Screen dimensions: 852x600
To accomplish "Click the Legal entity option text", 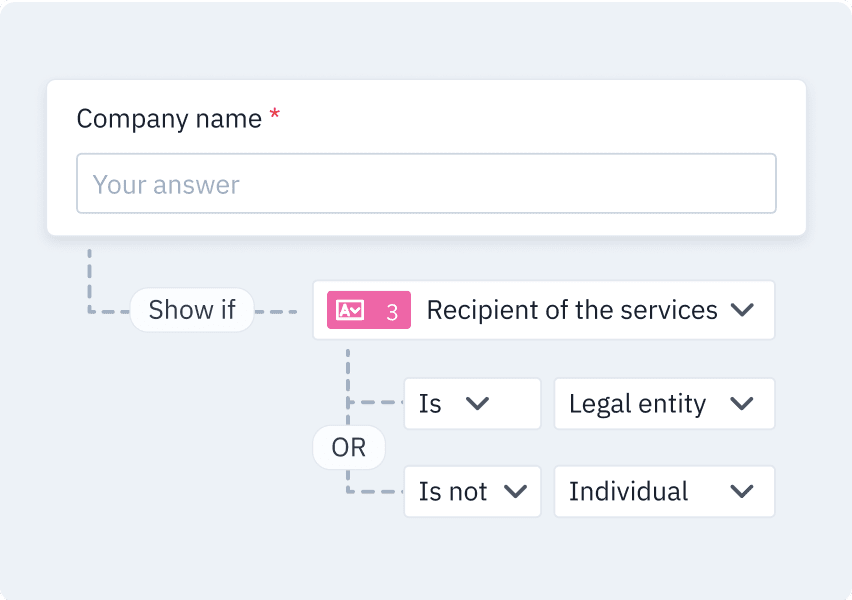I will click(x=637, y=404).
